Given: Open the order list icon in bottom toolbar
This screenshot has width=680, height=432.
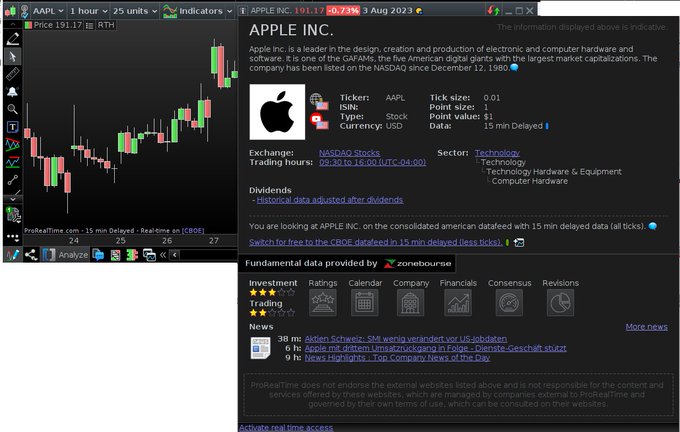Looking at the screenshot, I should click(115, 255).
